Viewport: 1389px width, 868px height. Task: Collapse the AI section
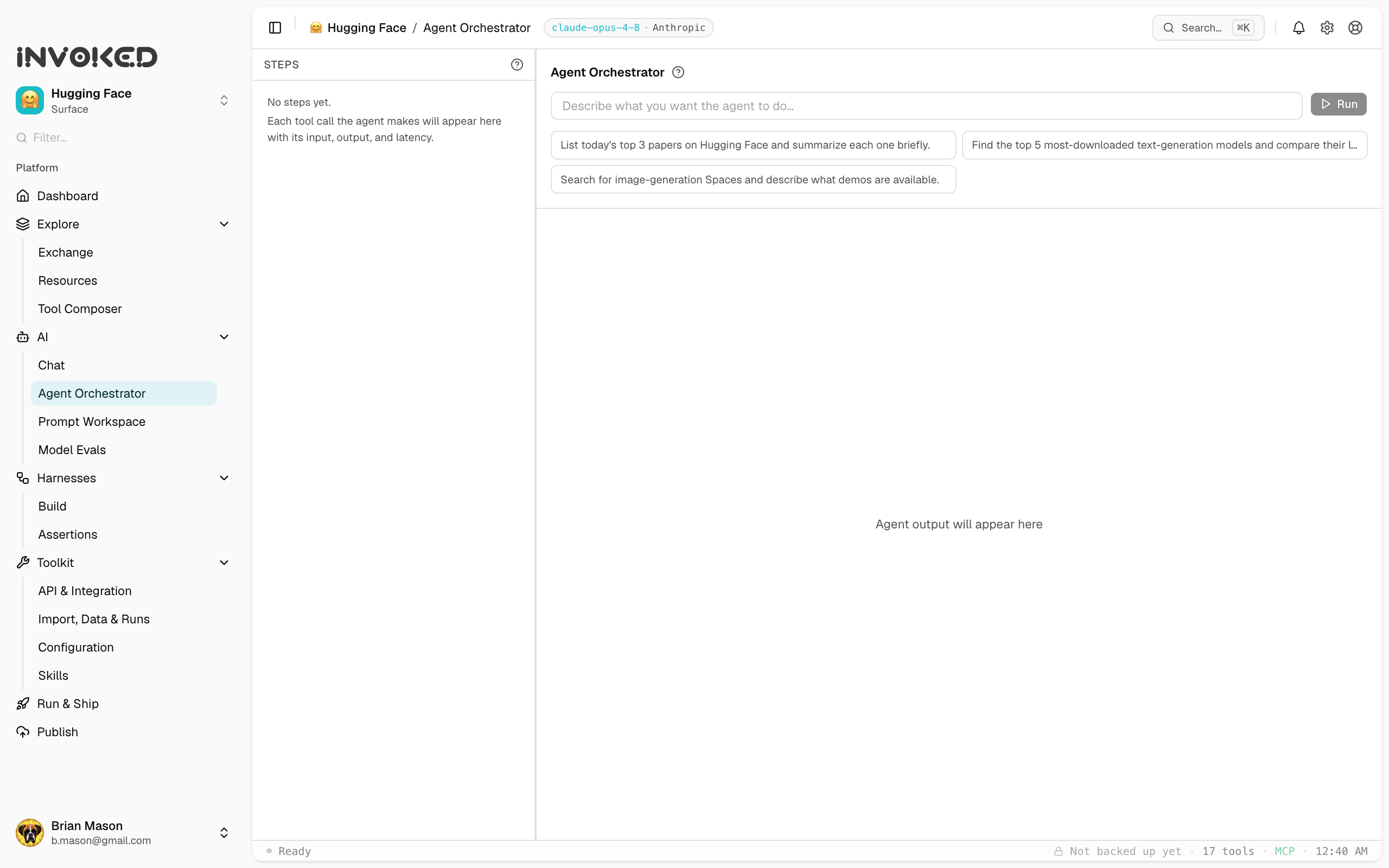[224, 337]
